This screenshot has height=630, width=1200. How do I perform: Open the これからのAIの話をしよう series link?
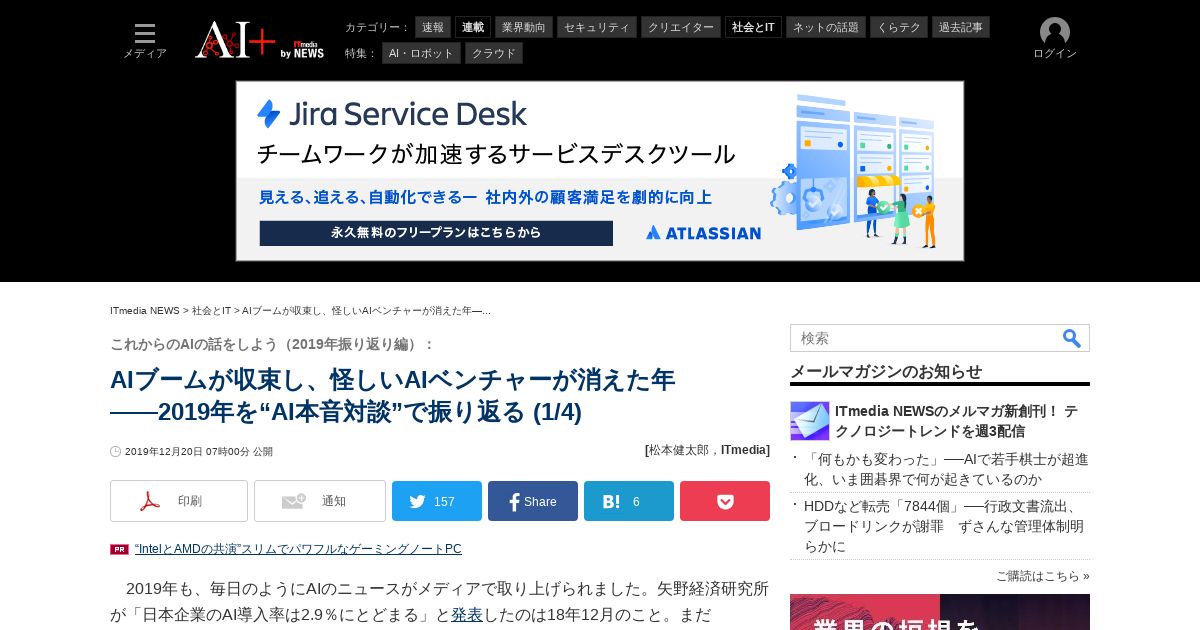tap(272, 344)
